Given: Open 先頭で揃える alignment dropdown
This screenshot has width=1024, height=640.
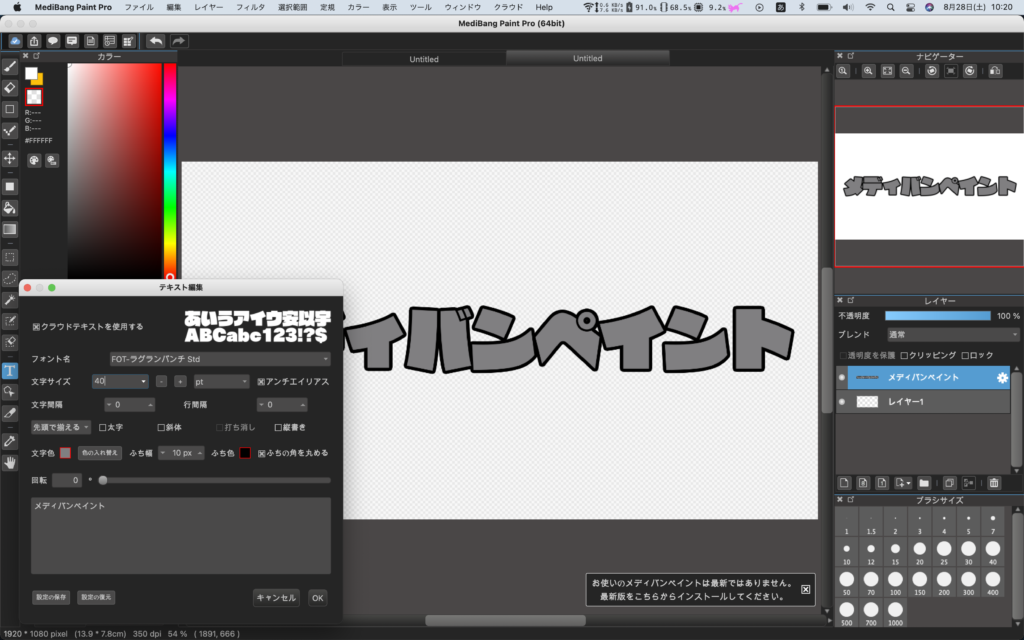Looking at the screenshot, I should 61,427.
